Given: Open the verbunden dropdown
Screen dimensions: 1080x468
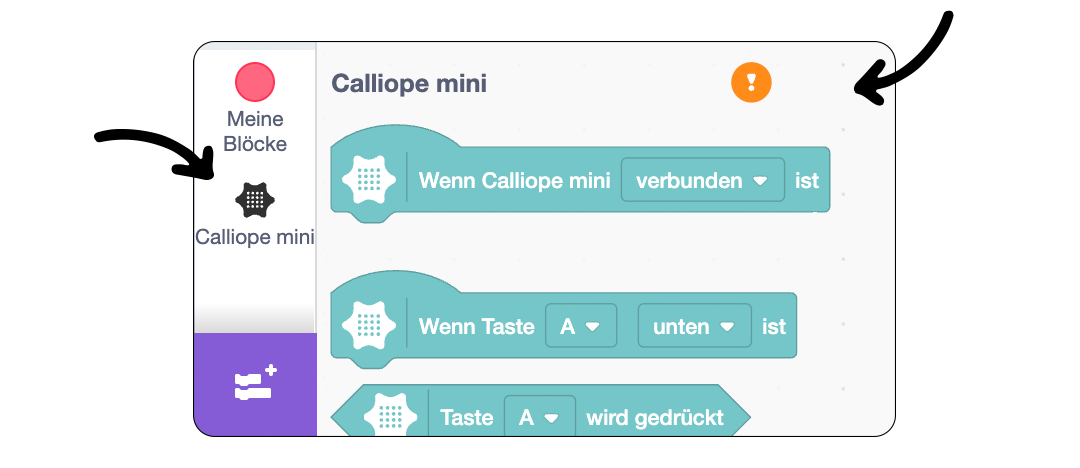Looking at the screenshot, I should (703, 181).
